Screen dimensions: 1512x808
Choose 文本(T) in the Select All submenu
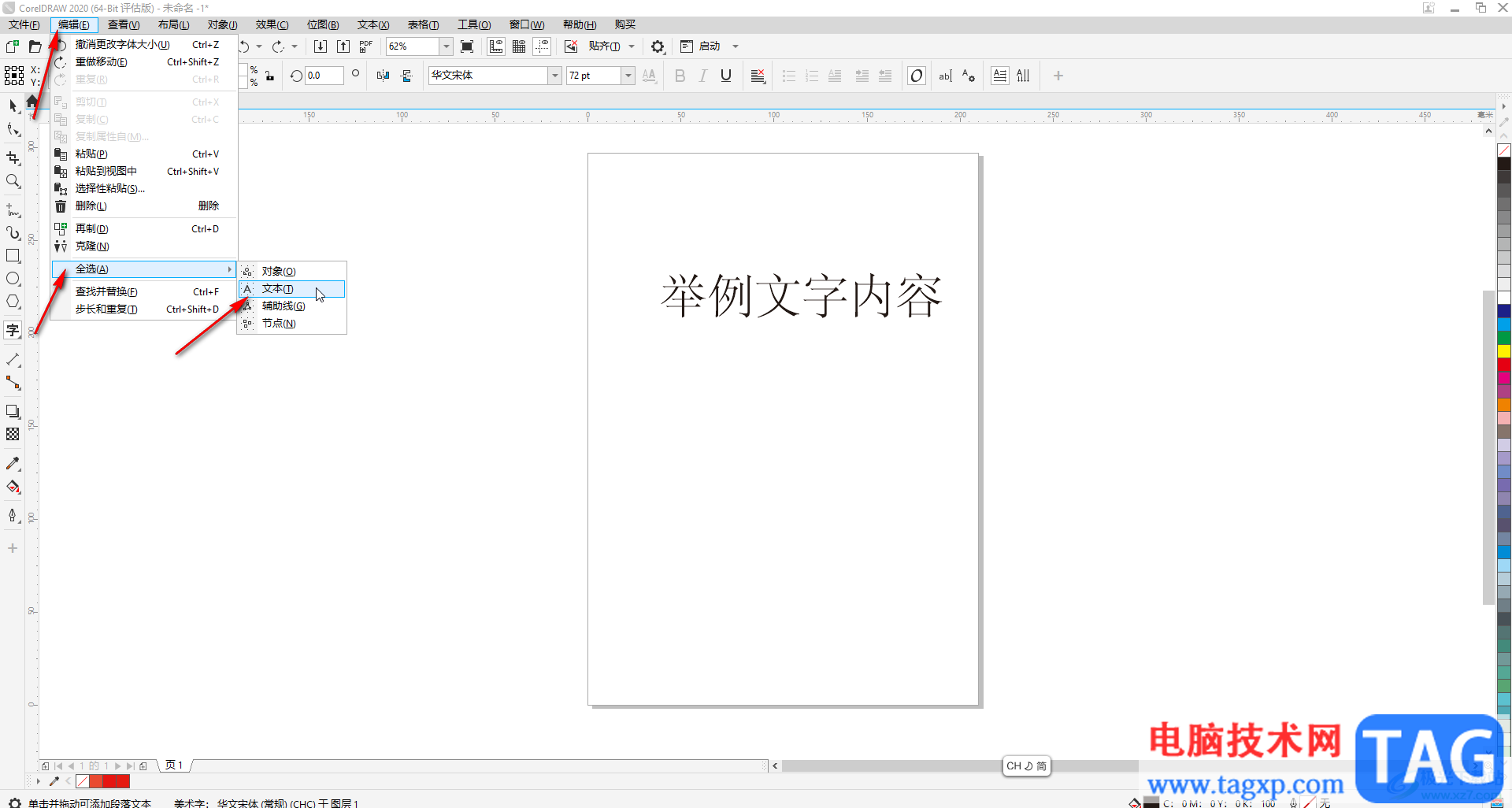coord(291,289)
